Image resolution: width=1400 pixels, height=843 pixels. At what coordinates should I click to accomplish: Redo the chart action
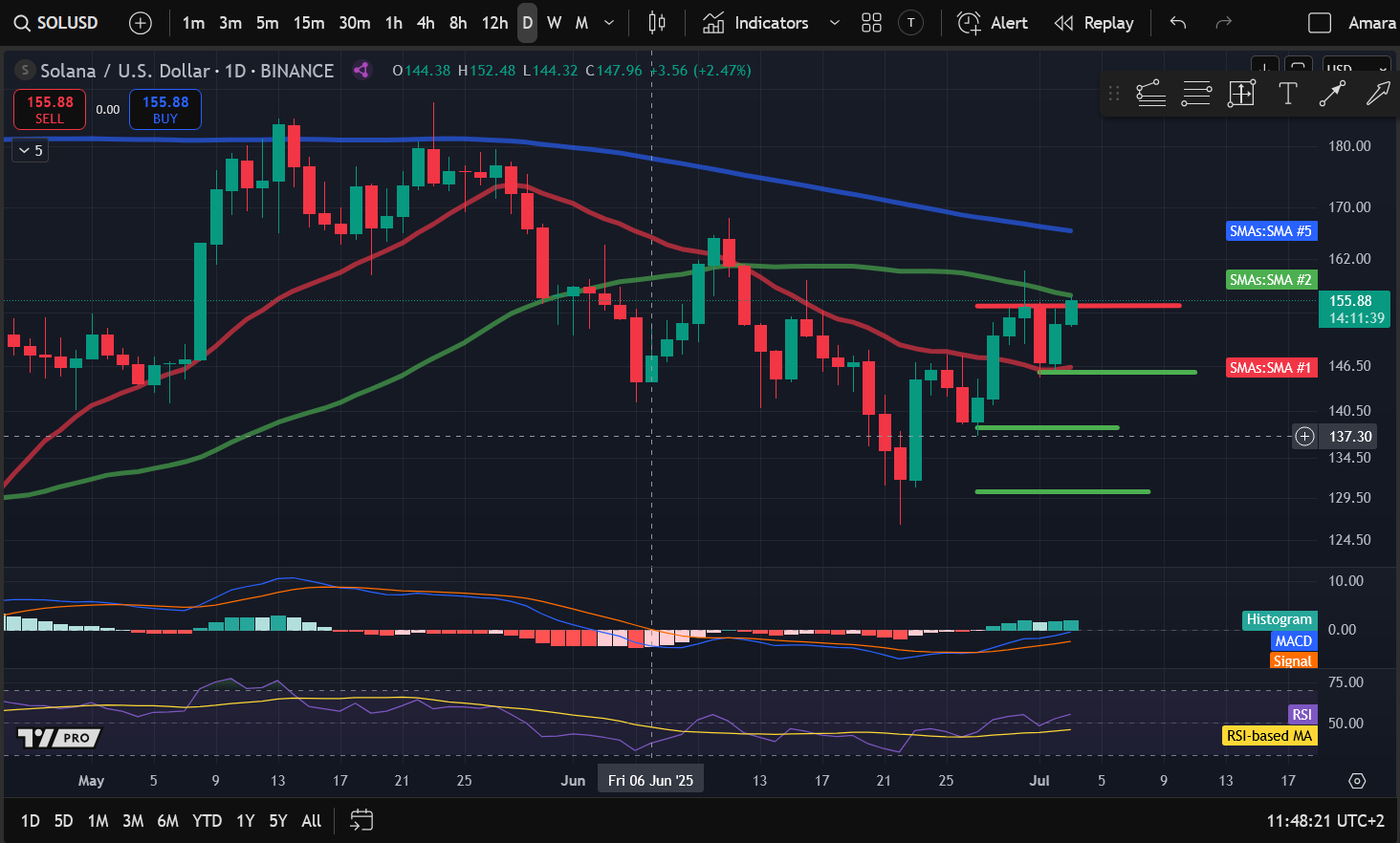point(1223,23)
